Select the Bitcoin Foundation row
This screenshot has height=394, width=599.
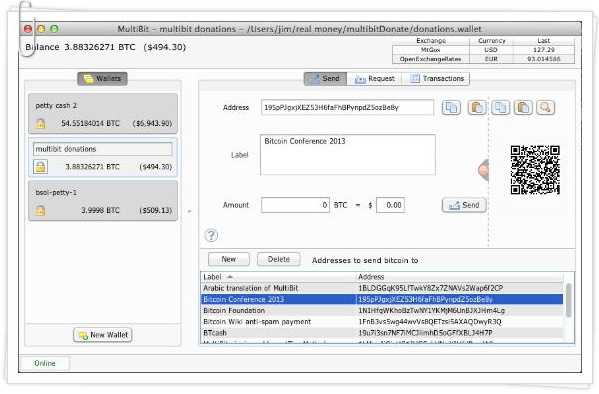(x=382, y=310)
